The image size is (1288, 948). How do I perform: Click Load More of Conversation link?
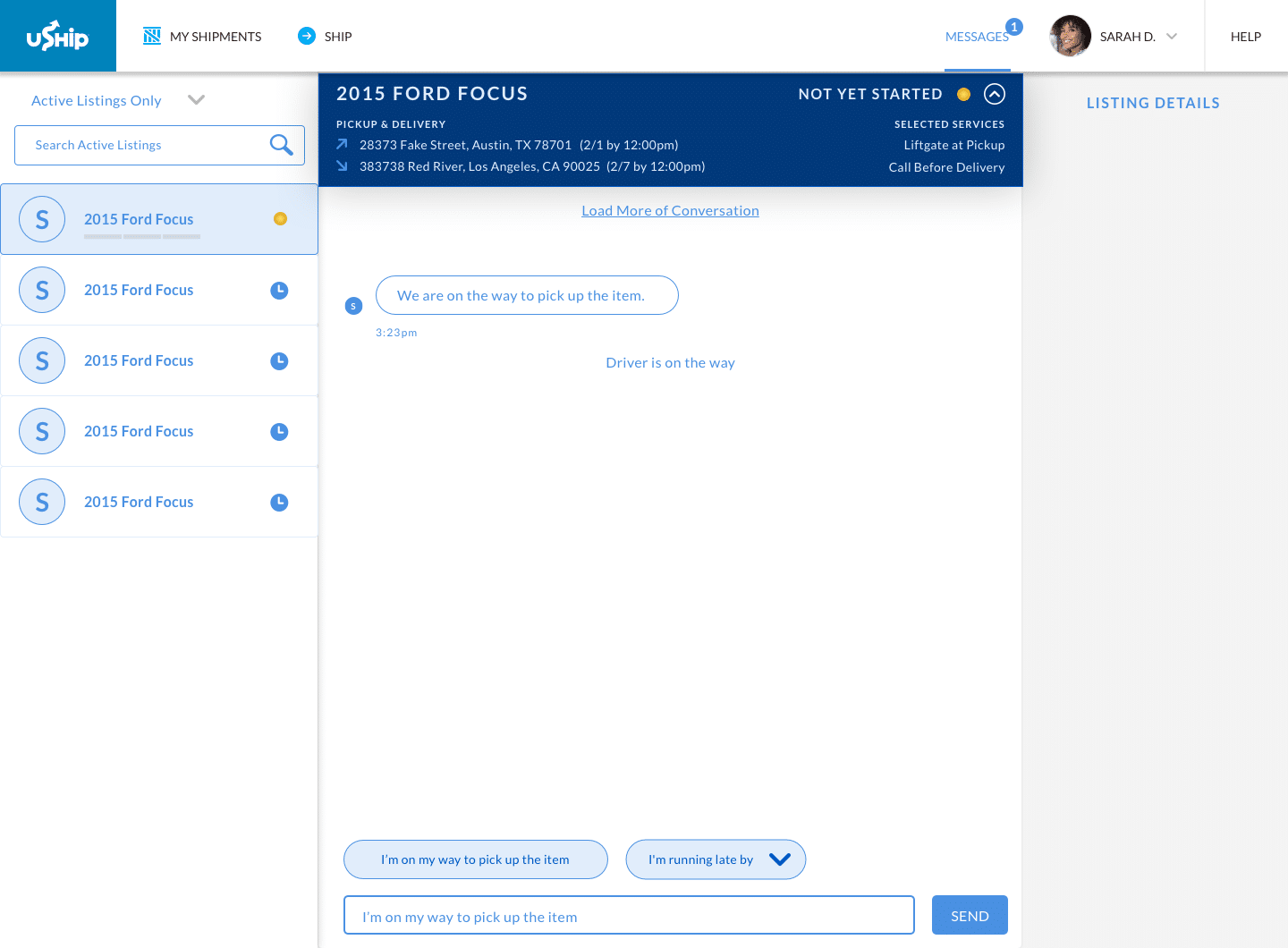(670, 211)
